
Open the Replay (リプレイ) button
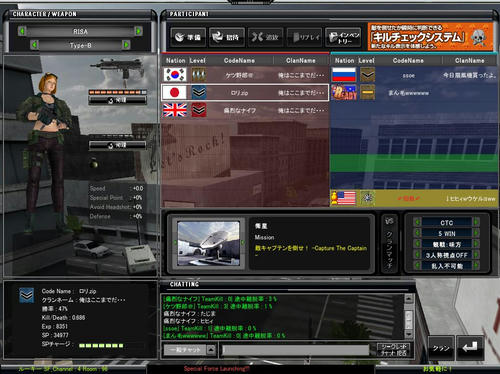(304, 37)
